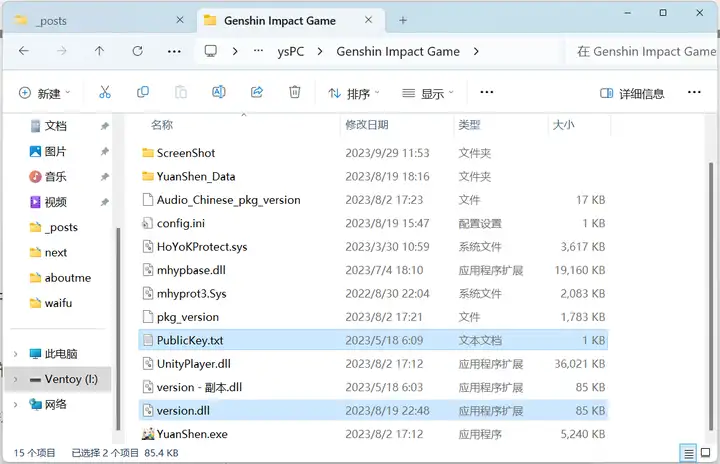The width and height of the screenshot is (720, 464).
Task: Open toolbar more options after View
Action: pyautogui.click(x=487, y=92)
